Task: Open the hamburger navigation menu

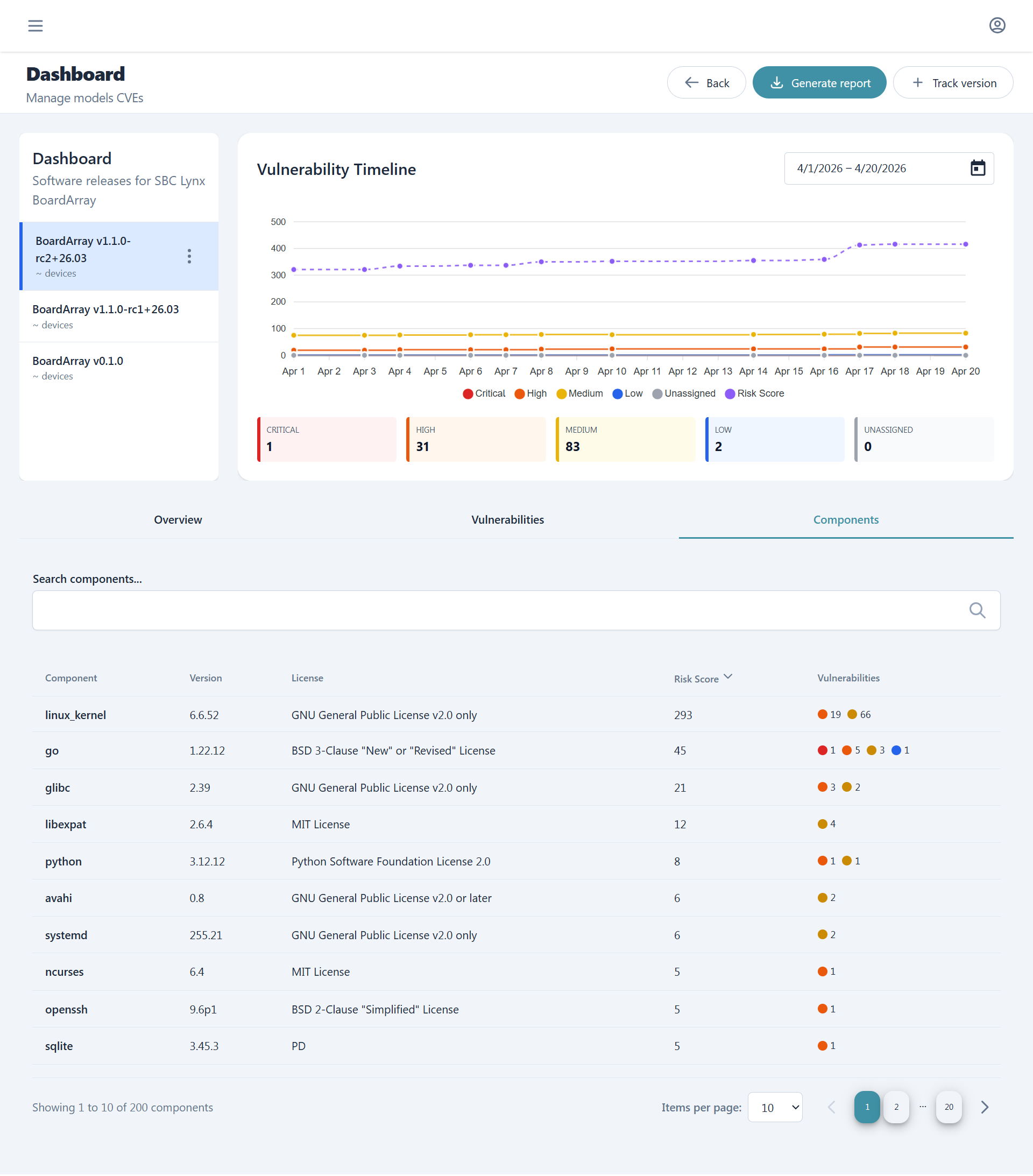Action: pyautogui.click(x=35, y=25)
